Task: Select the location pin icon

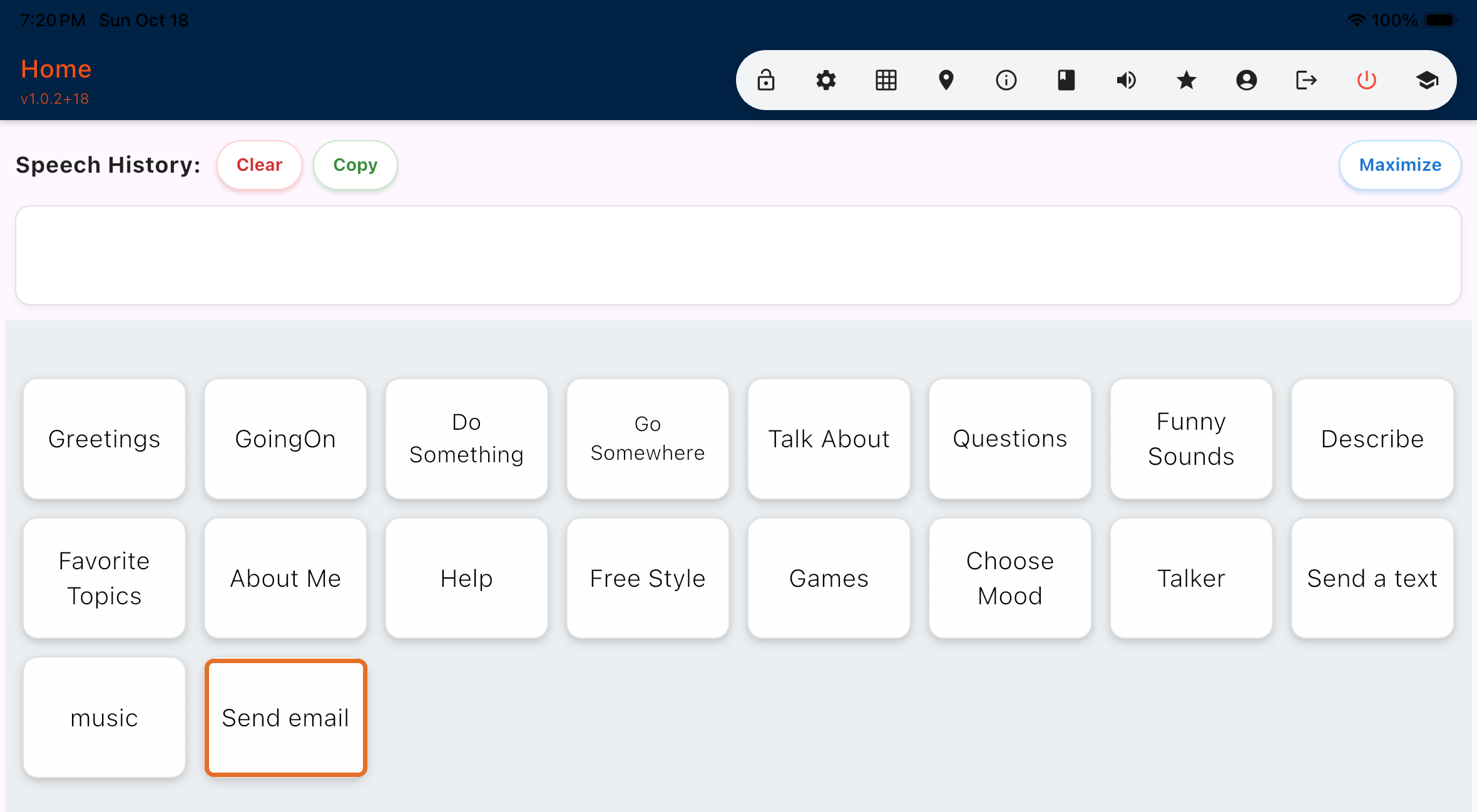Action: [x=946, y=80]
